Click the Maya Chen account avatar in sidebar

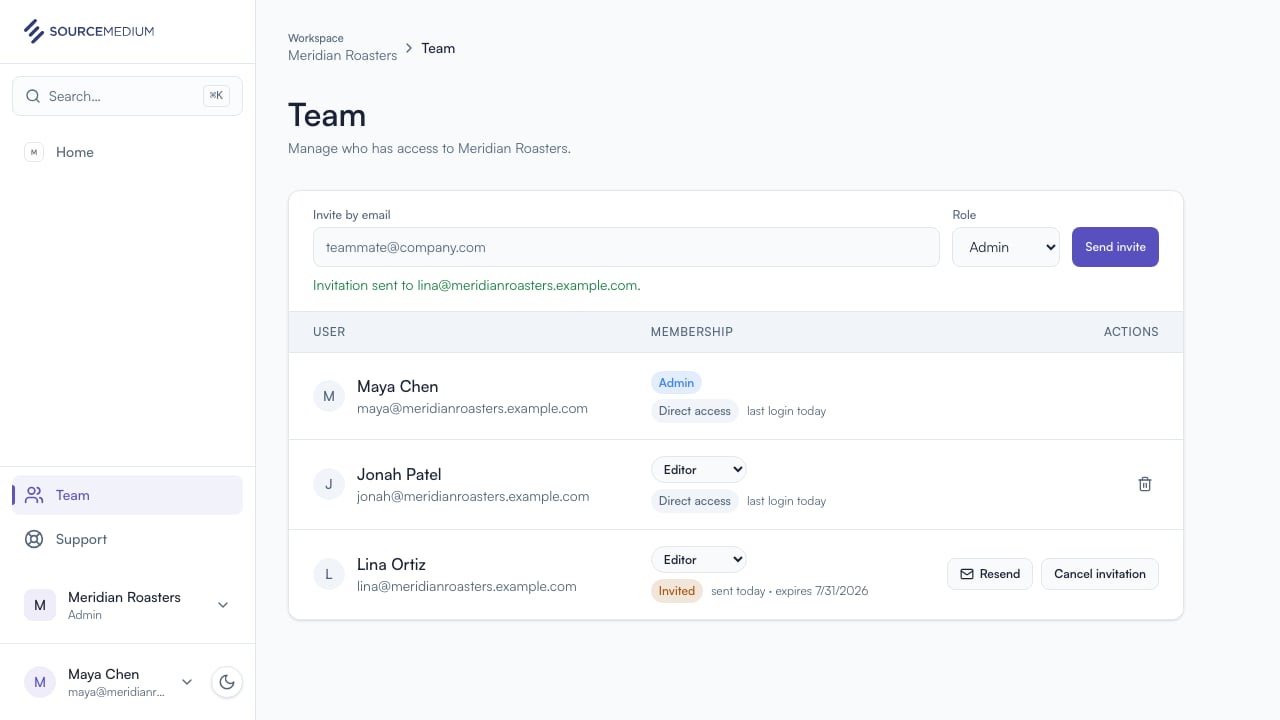40,682
